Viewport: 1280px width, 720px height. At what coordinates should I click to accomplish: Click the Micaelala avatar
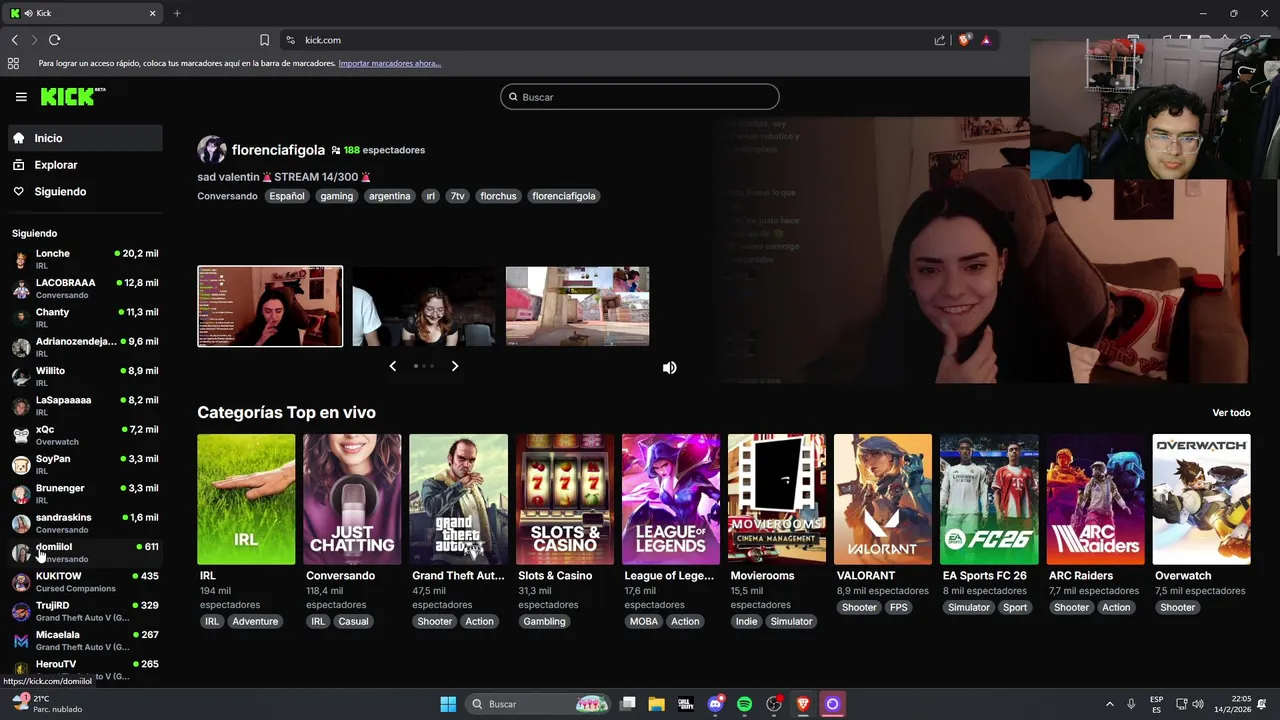pos(21,641)
